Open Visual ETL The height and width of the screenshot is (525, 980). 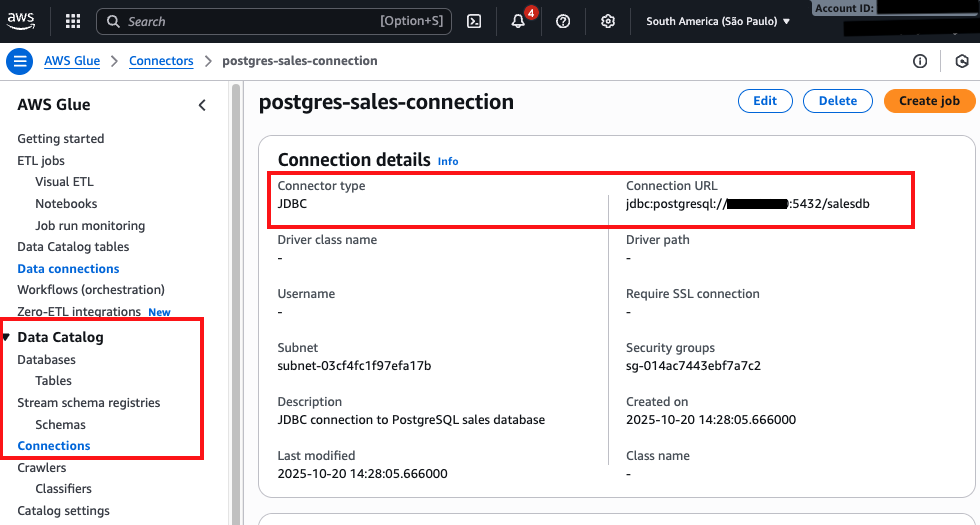click(x=64, y=182)
